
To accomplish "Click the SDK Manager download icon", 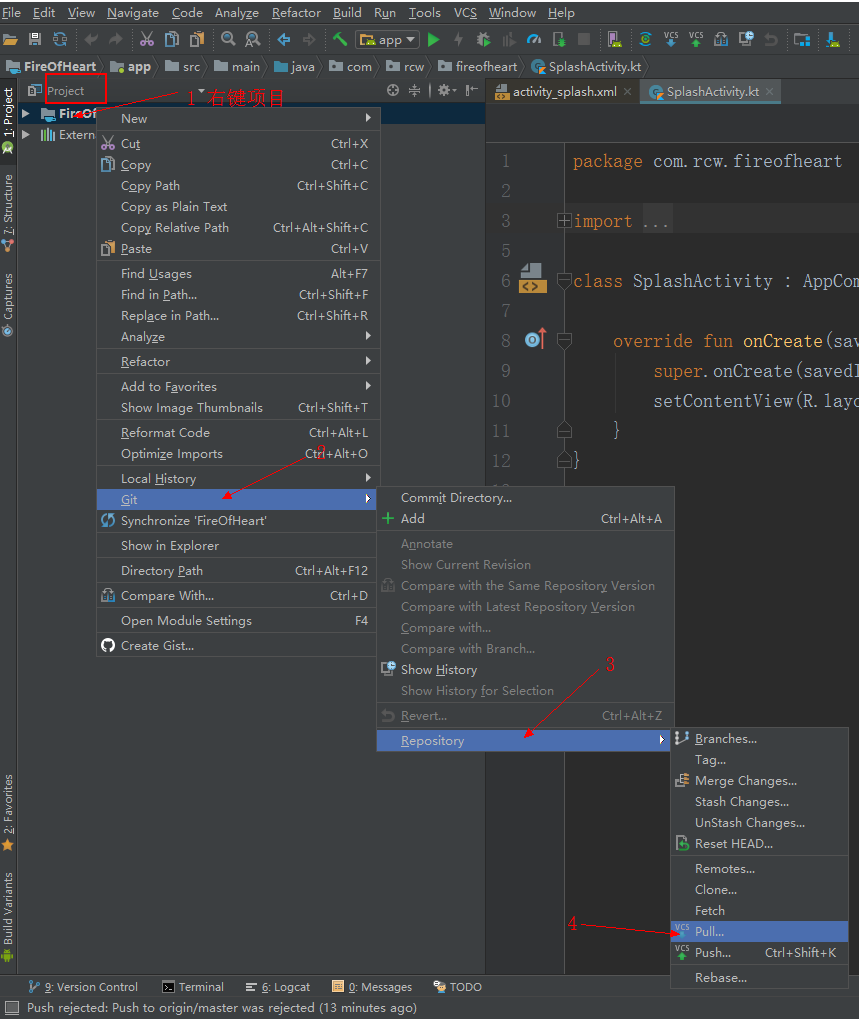I will coord(833,40).
